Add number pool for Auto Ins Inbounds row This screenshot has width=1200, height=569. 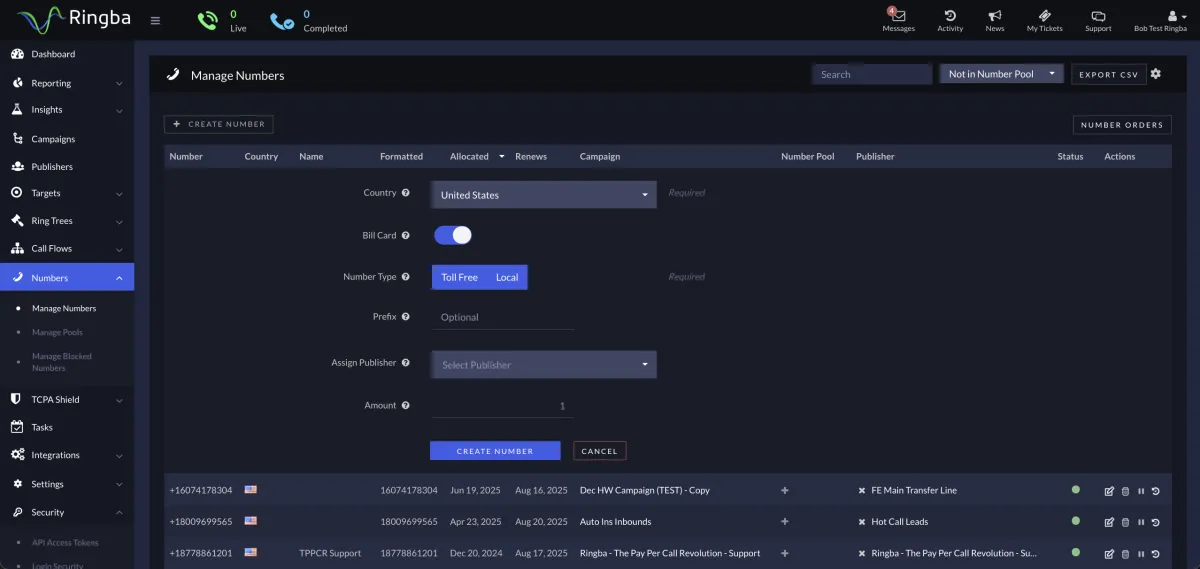tap(785, 521)
